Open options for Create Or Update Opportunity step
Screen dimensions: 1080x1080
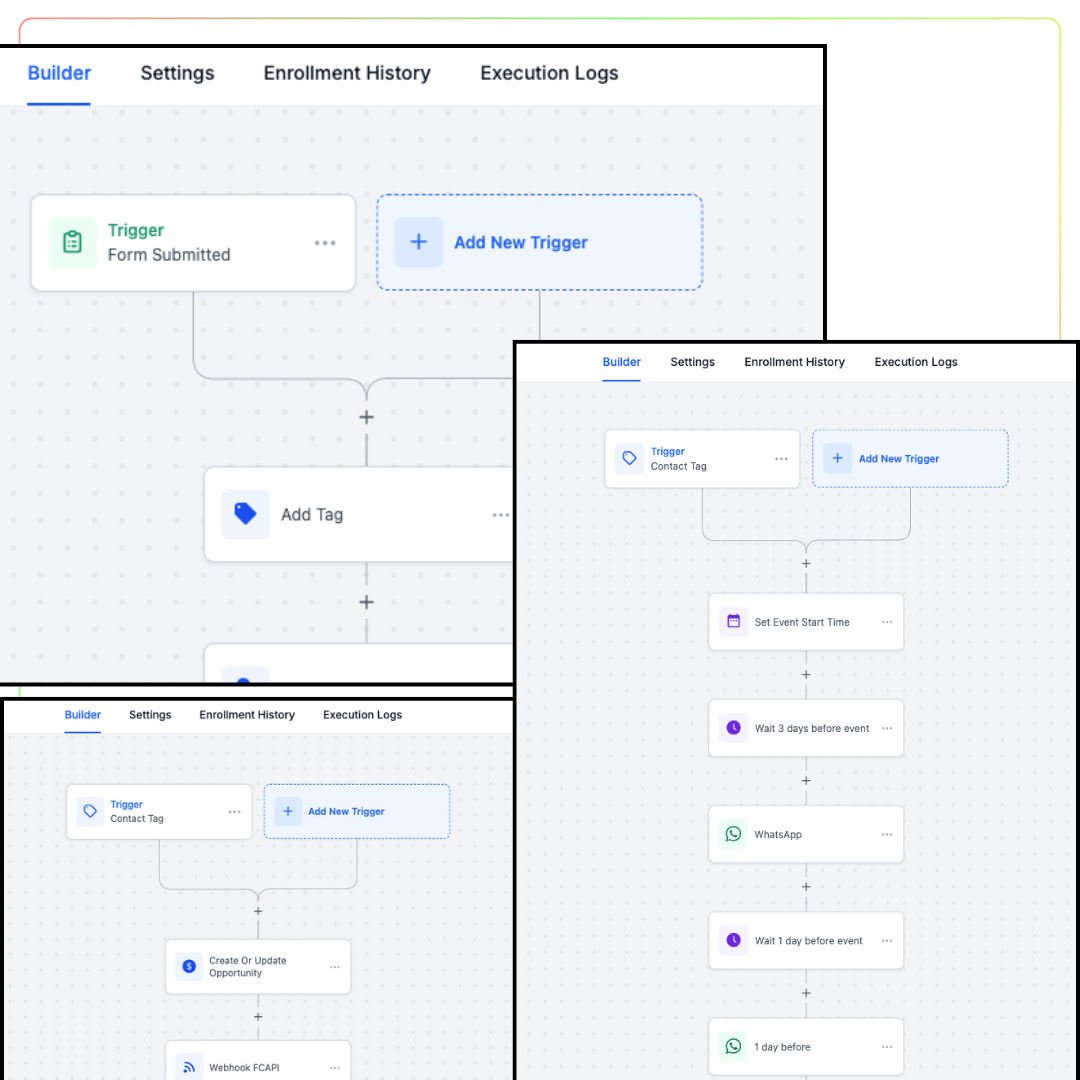pyautogui.click(x=335, y=967)
